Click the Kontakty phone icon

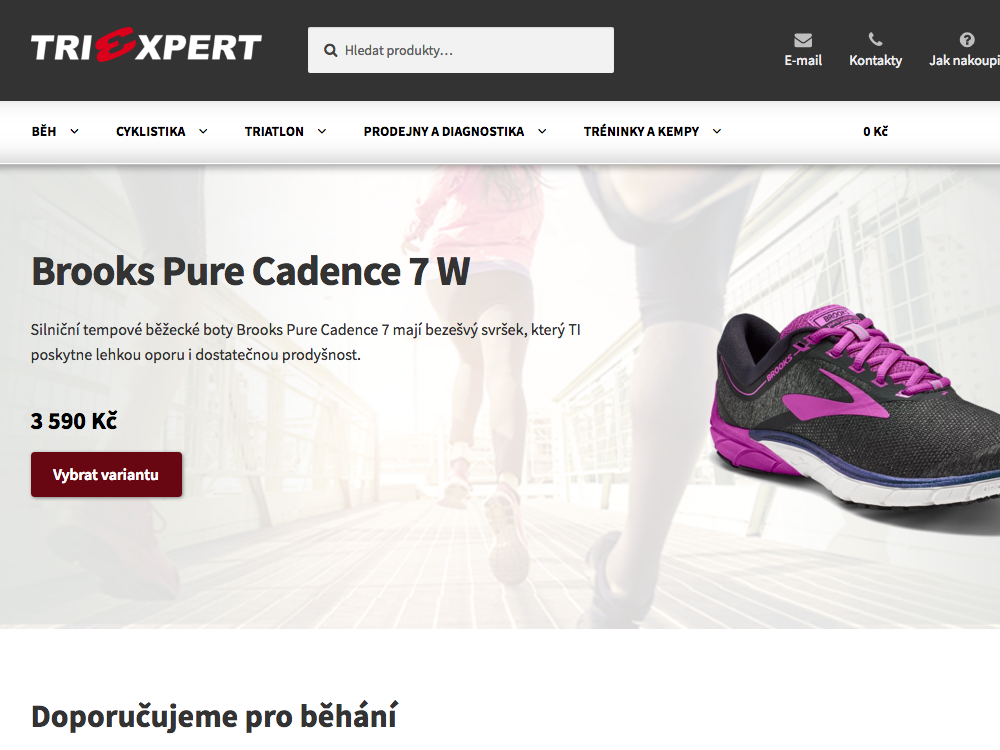tap(876, 40)
